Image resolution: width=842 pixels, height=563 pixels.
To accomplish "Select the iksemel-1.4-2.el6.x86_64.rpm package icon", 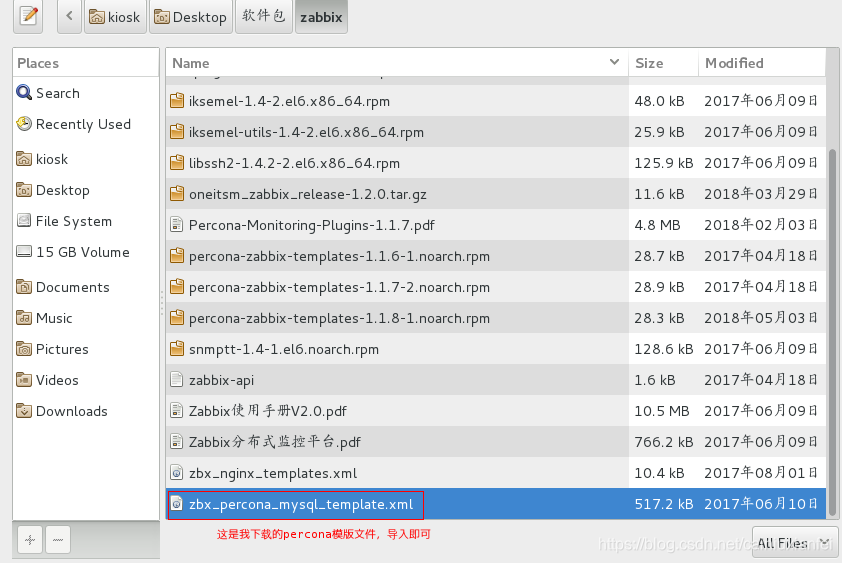I will (x=177, y=101).
